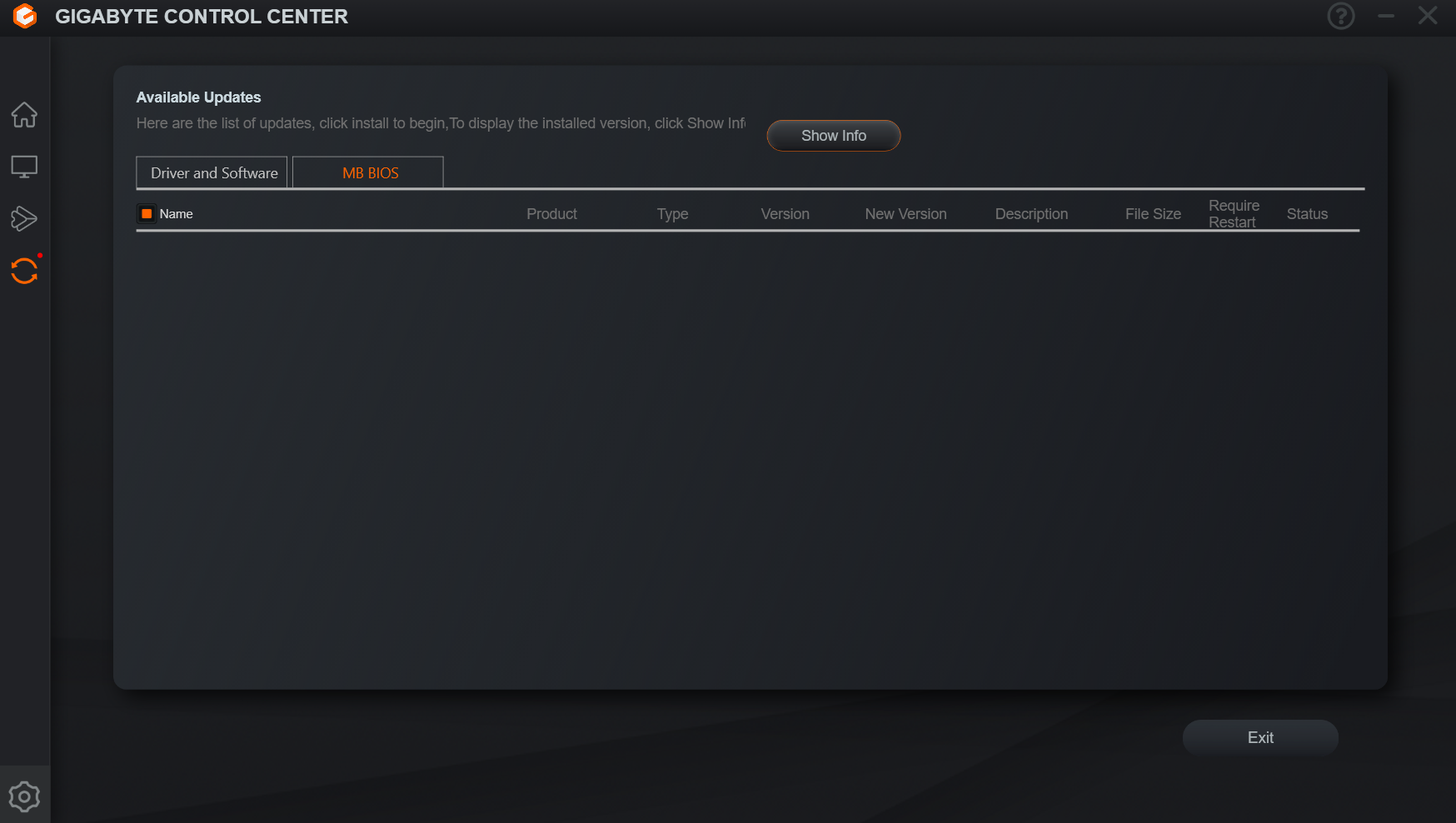
Task: Click the Available Updates heading
Action: (198, 97)
